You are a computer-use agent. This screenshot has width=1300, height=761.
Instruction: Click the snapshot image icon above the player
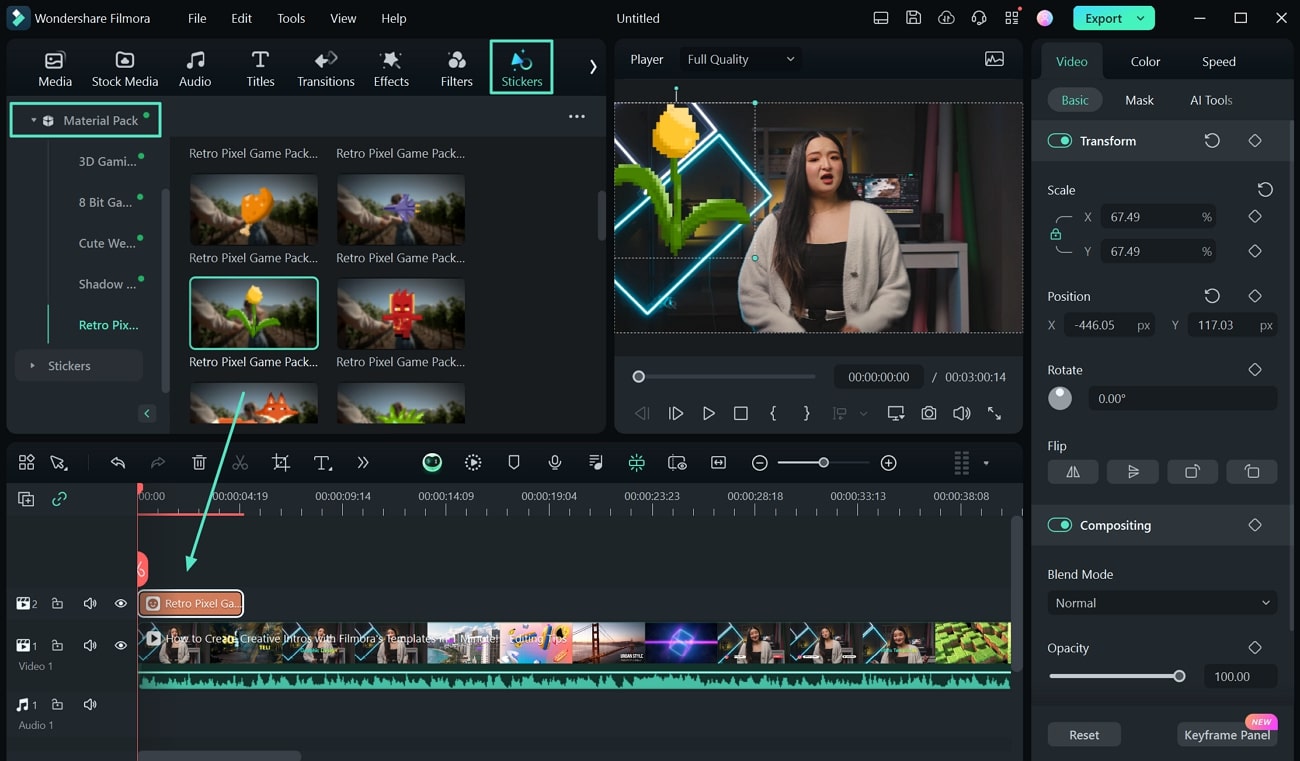pos(994,59)
